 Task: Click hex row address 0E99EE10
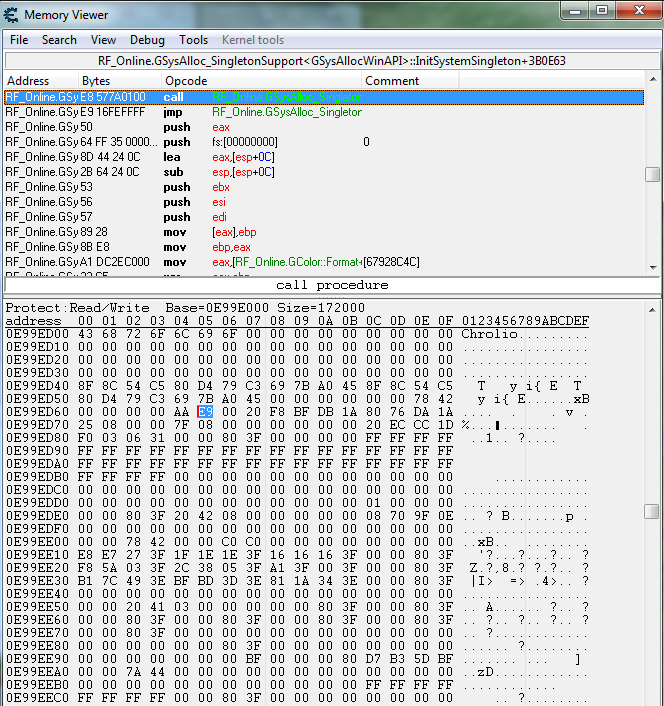click(37, 555)
